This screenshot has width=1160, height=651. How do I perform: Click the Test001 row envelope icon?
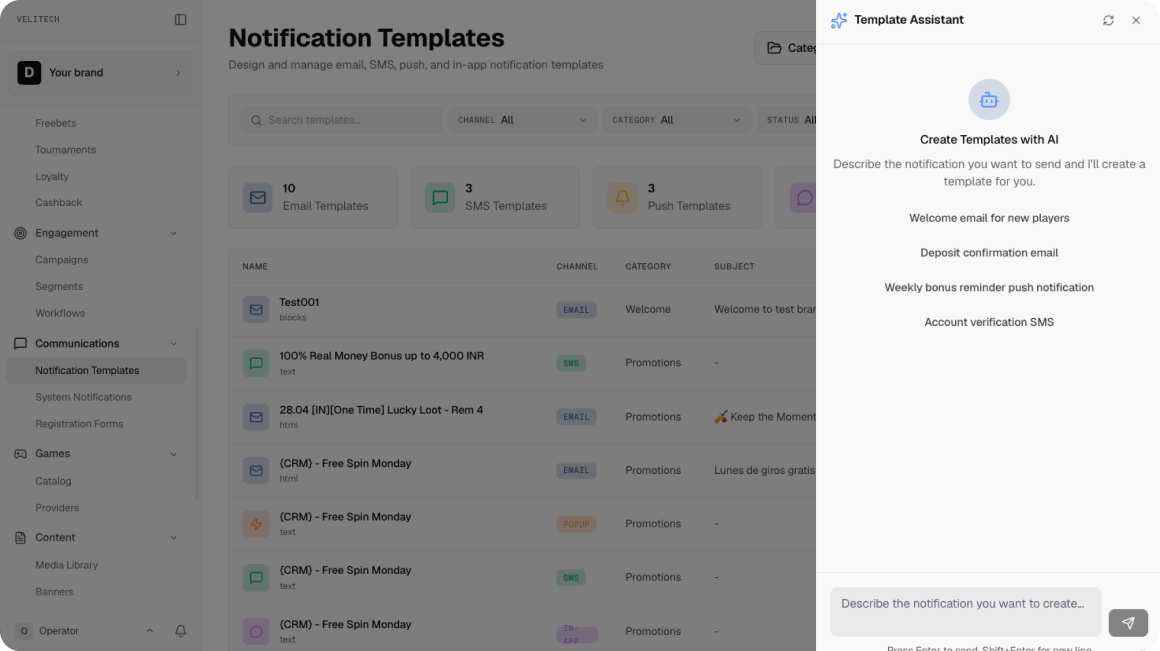pos(256,309)
